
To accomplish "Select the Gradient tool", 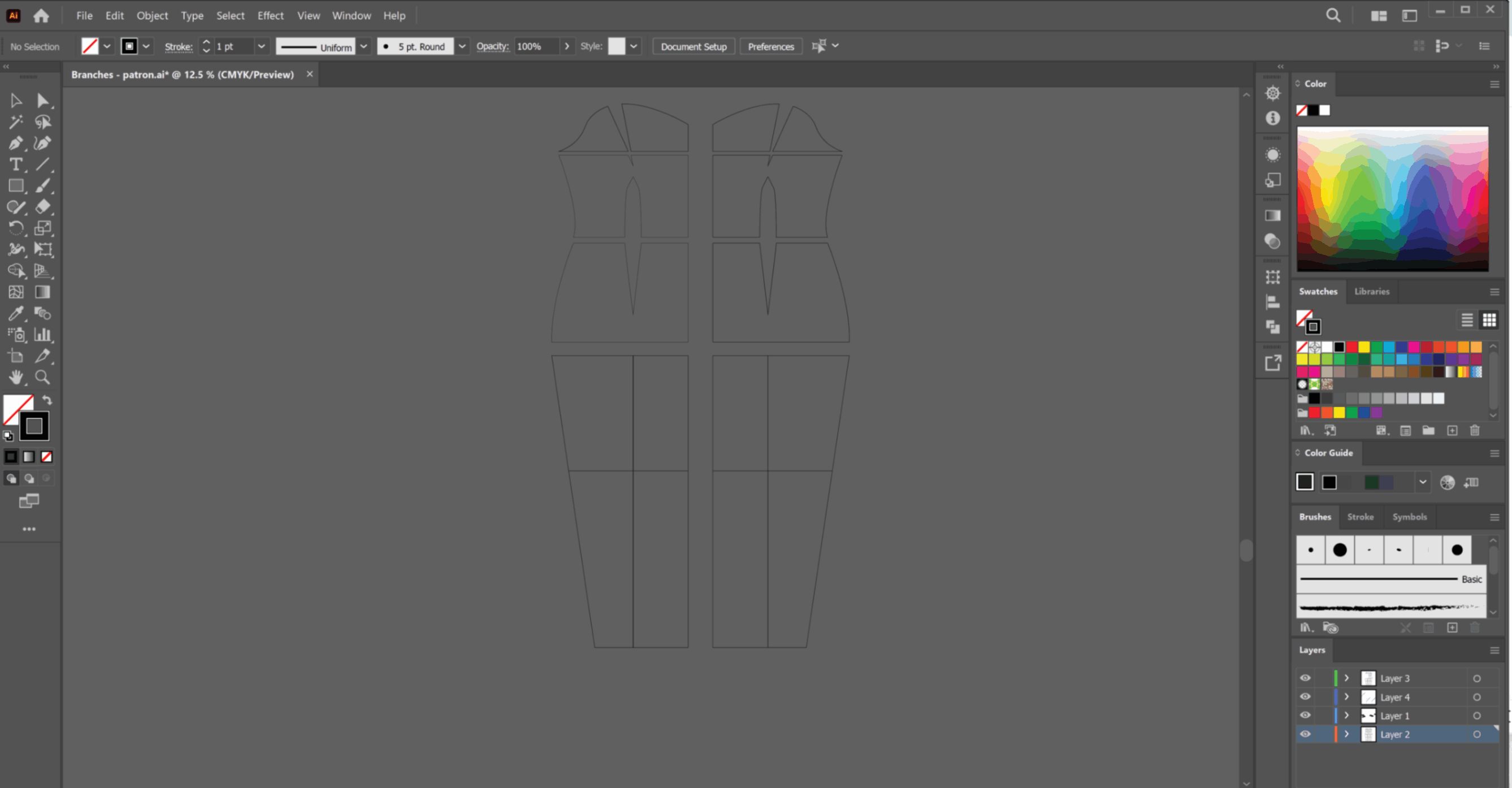I will (42, 292).
